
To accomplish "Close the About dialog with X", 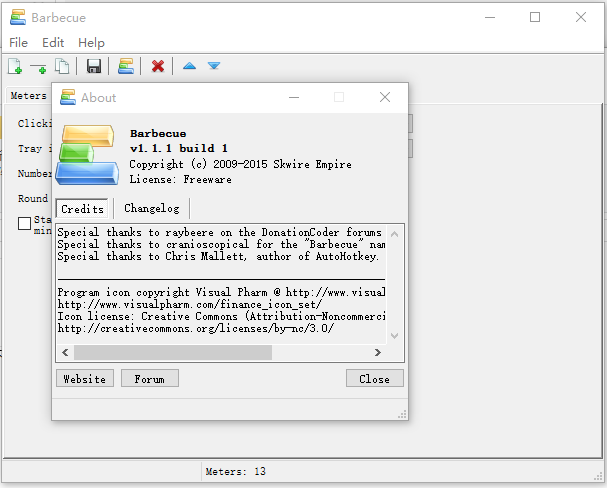I will (385, 97).
